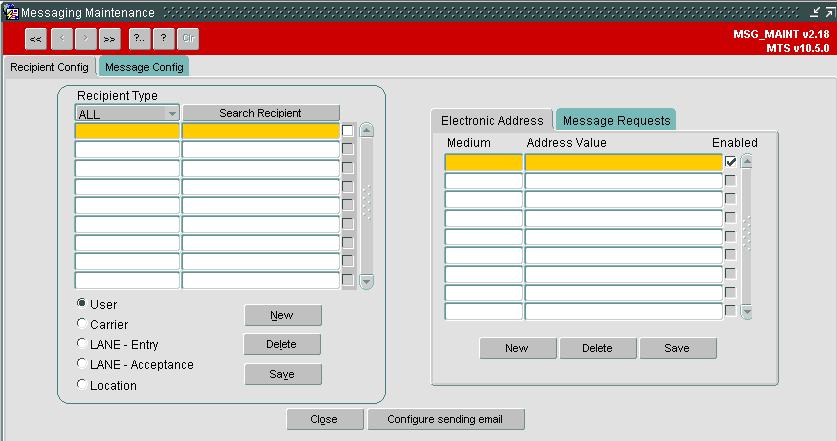Advance to next record with > button
837x441 pixels.
[x=86, y=39]
